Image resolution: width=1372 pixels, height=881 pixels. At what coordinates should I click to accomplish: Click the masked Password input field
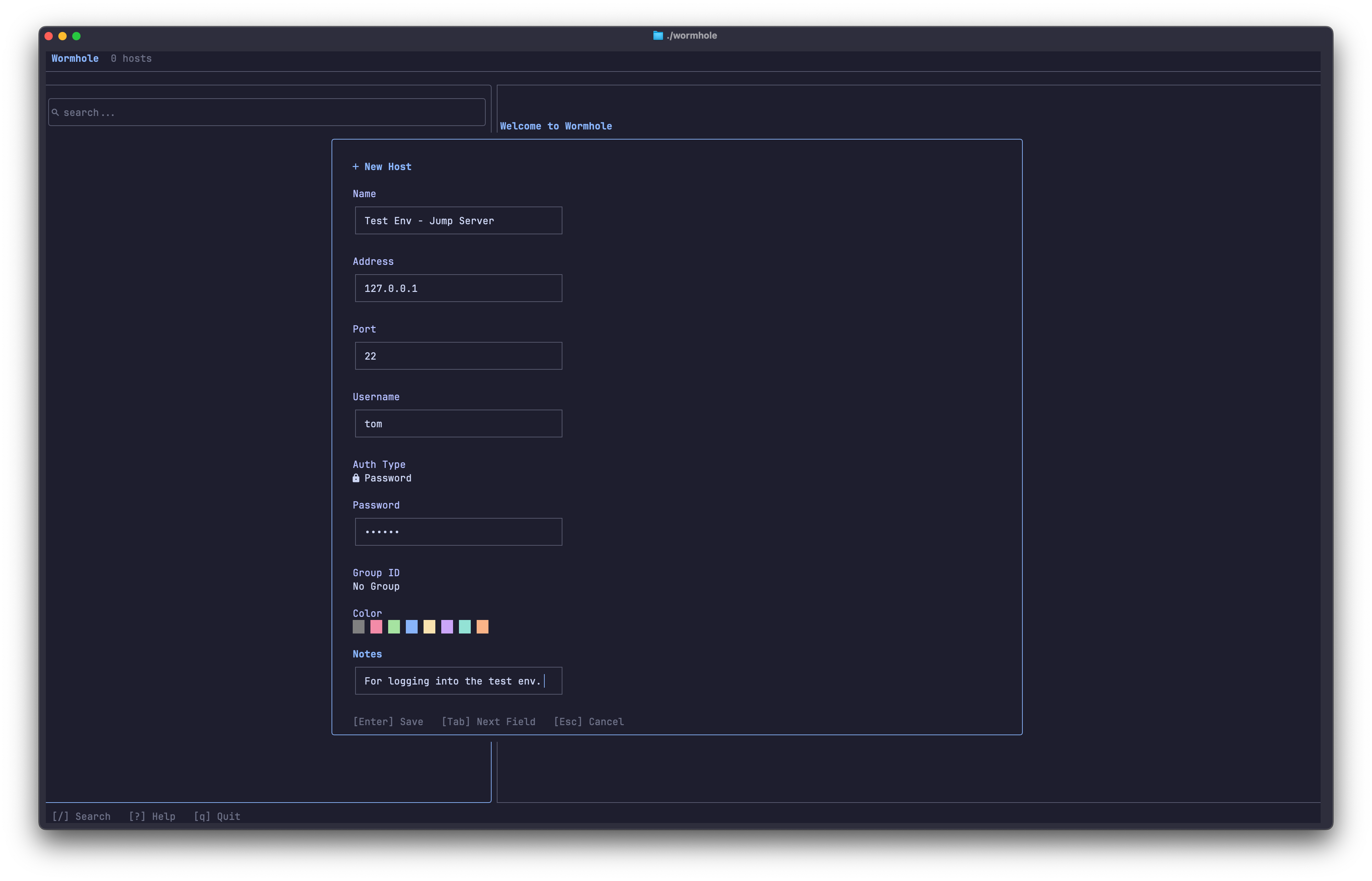[x=458, y=532]
